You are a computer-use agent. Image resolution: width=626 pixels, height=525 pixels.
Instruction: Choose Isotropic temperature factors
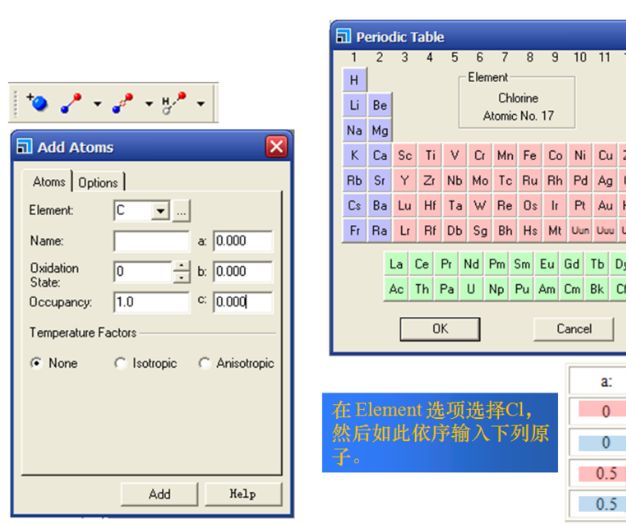click(x=122, y=363)
